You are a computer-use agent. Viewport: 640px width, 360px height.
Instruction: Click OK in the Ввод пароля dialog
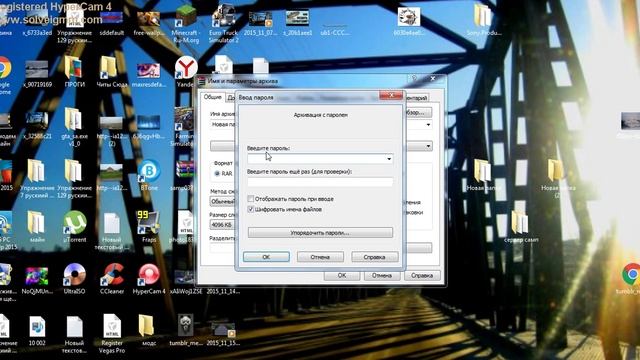[266, 257]
